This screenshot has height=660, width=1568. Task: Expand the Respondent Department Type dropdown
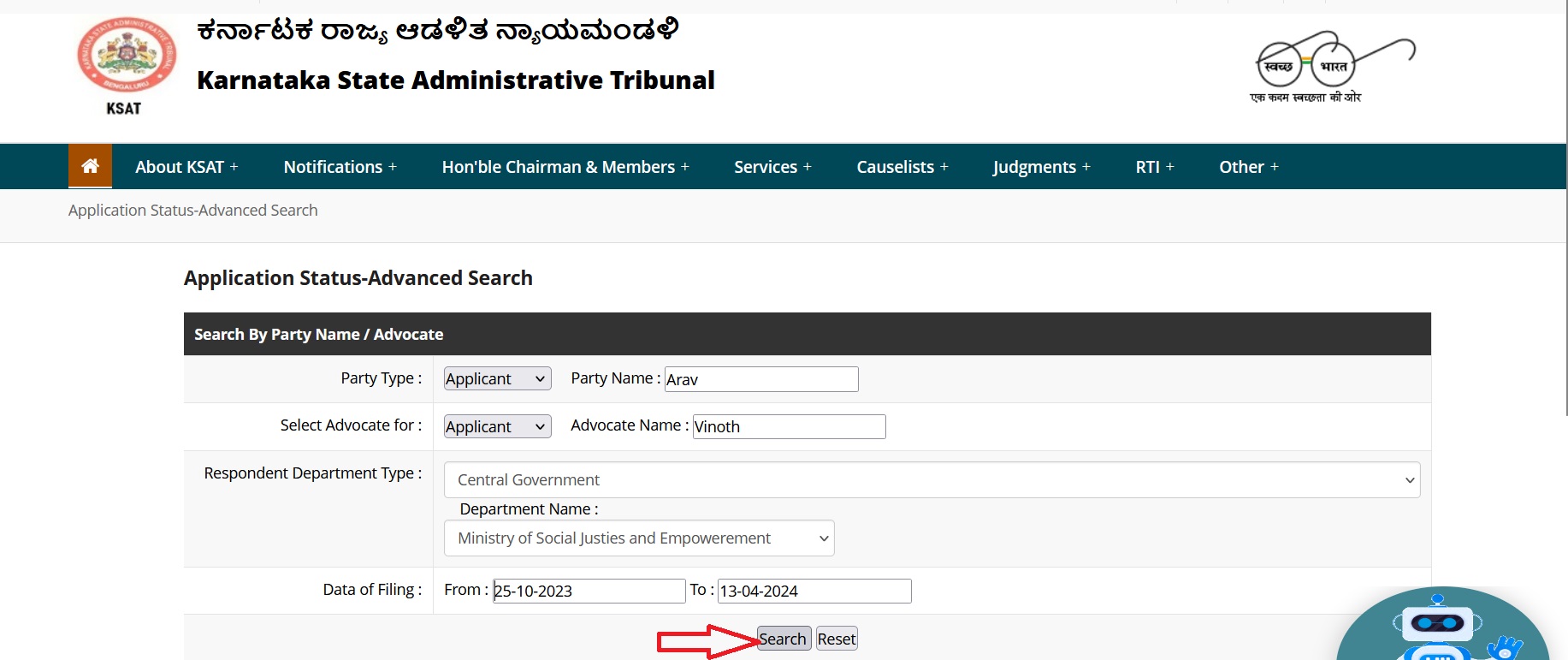(x=931, y=480)
